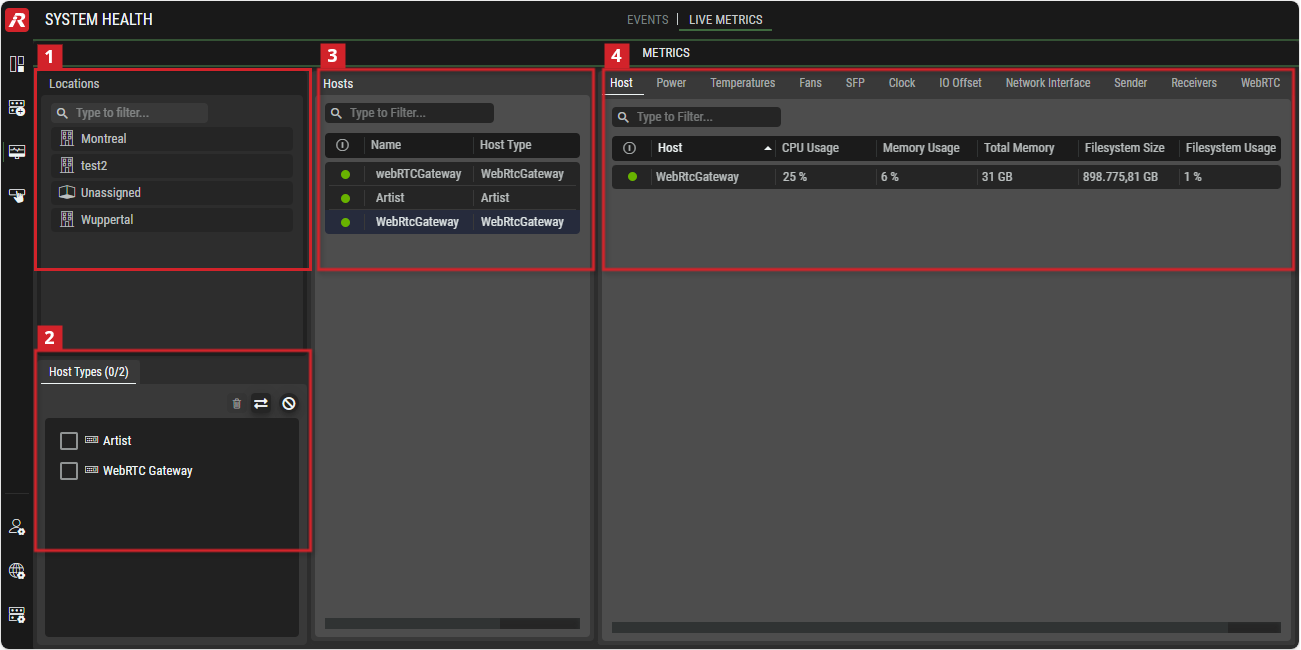Open the bottom device settings sidebar icon
The image size is (1301, 650).
(x=17, y=614)
